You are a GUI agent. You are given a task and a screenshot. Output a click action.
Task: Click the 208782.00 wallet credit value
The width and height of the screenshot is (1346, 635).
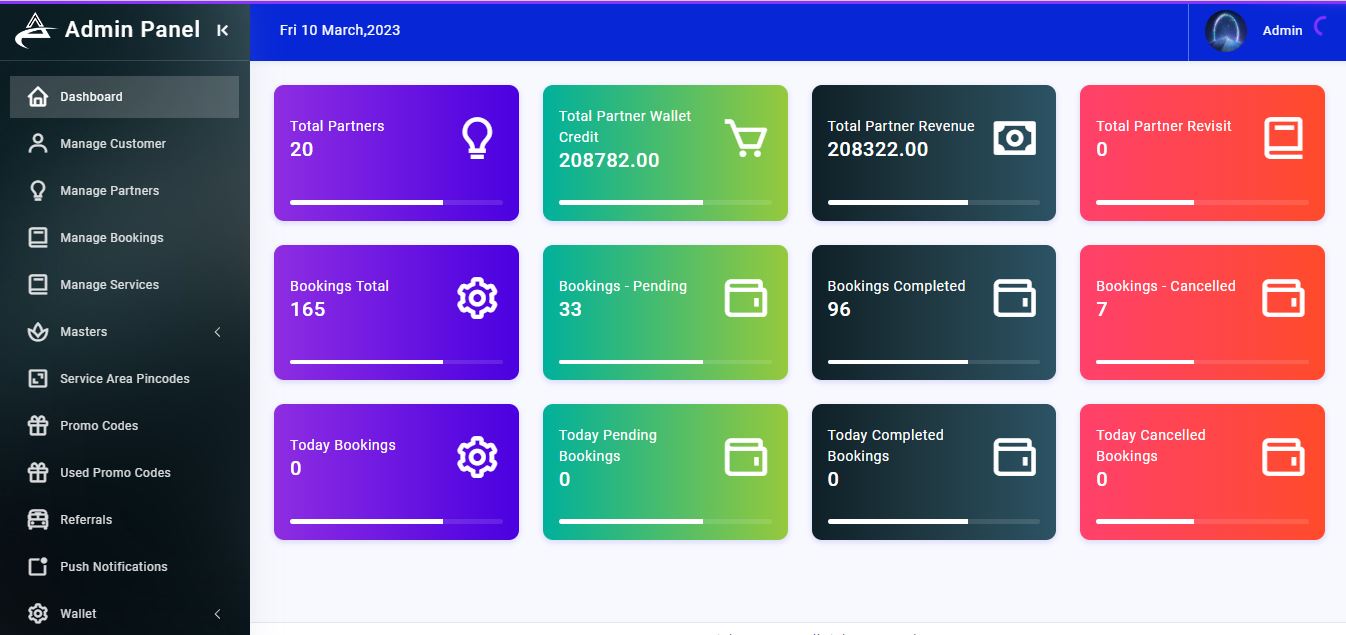[x=609, y=160]
